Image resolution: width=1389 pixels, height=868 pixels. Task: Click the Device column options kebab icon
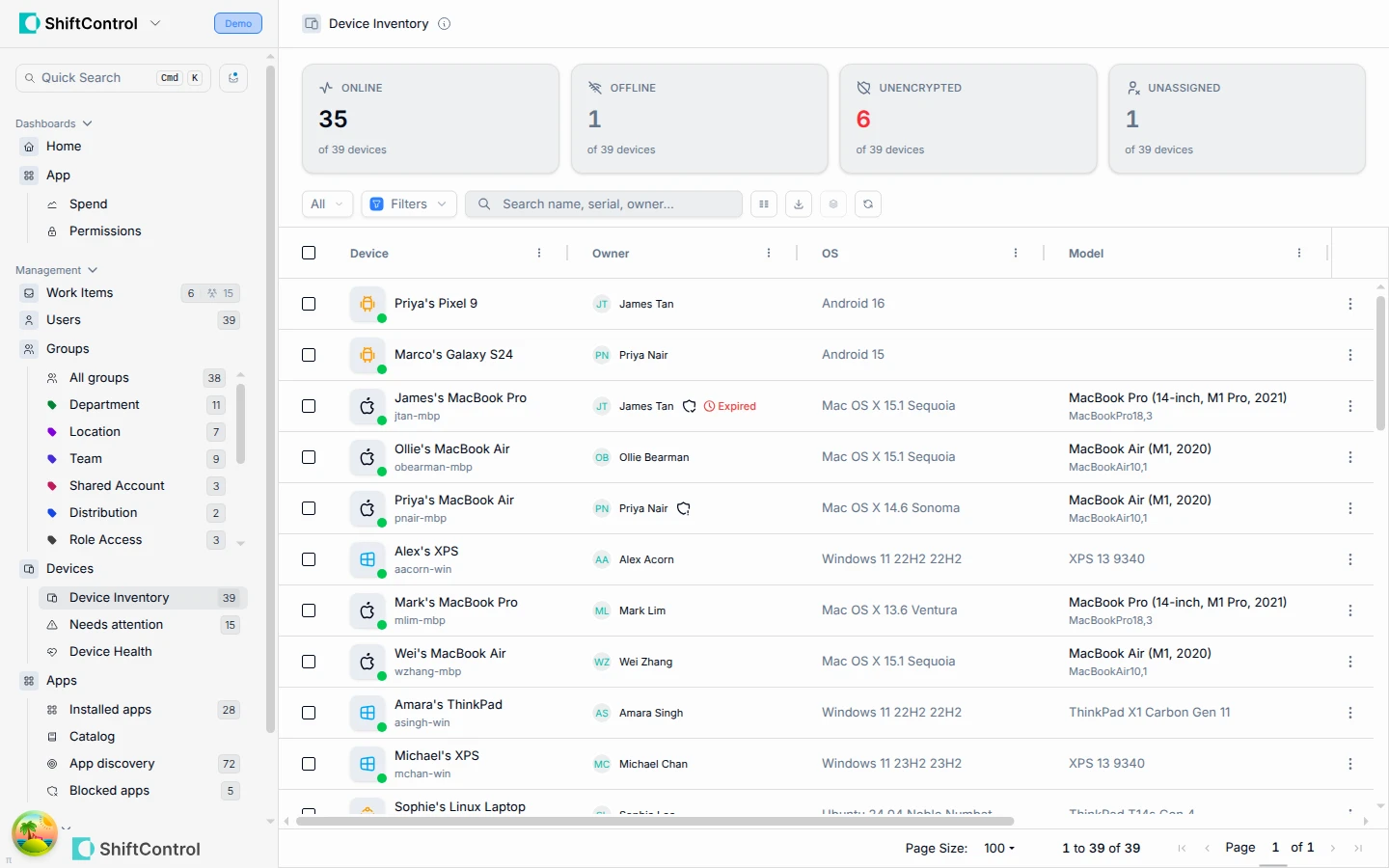pyautogui.click(x=539, y=253)
